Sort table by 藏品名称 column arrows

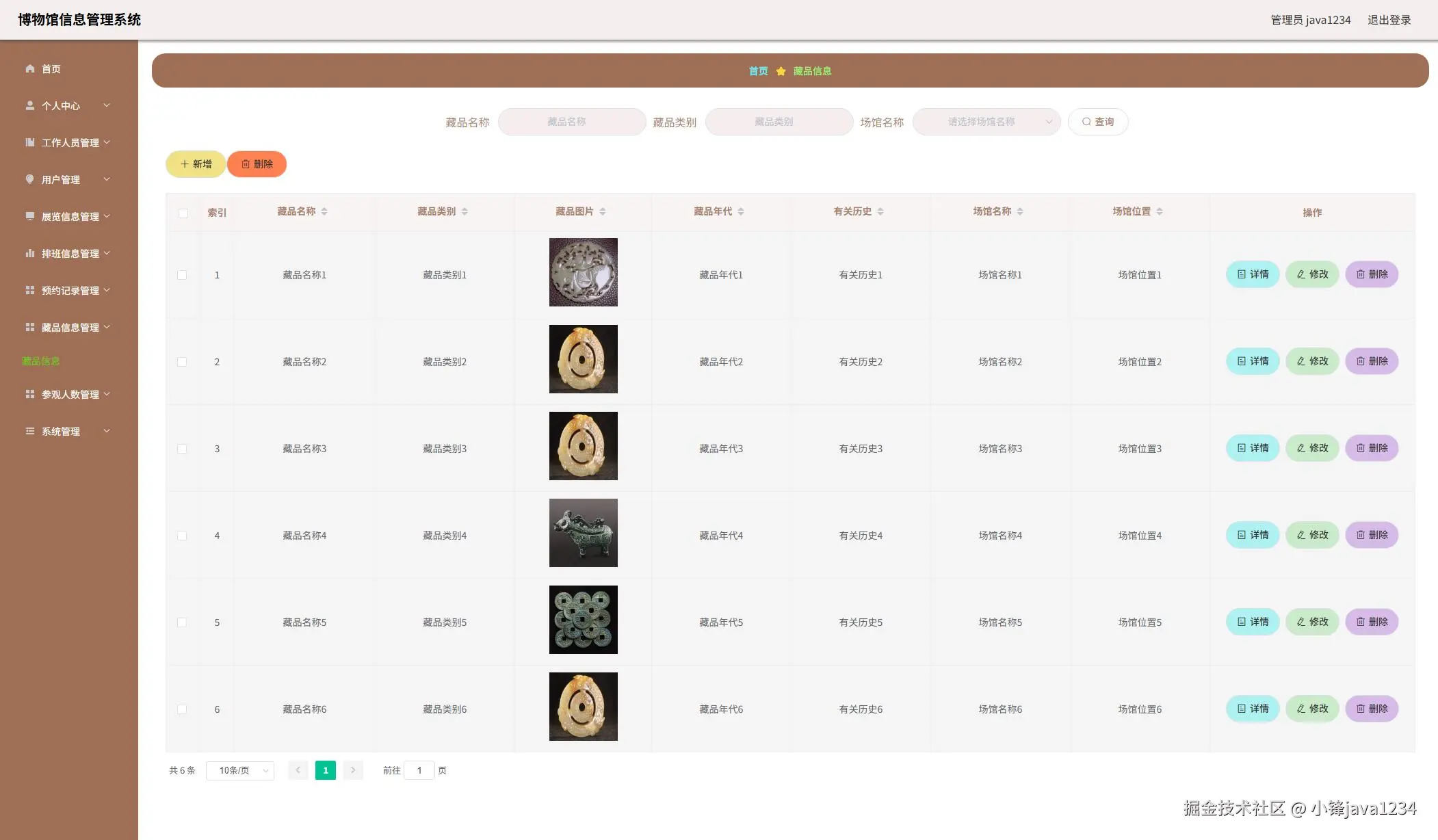click(x=324, y=211)
